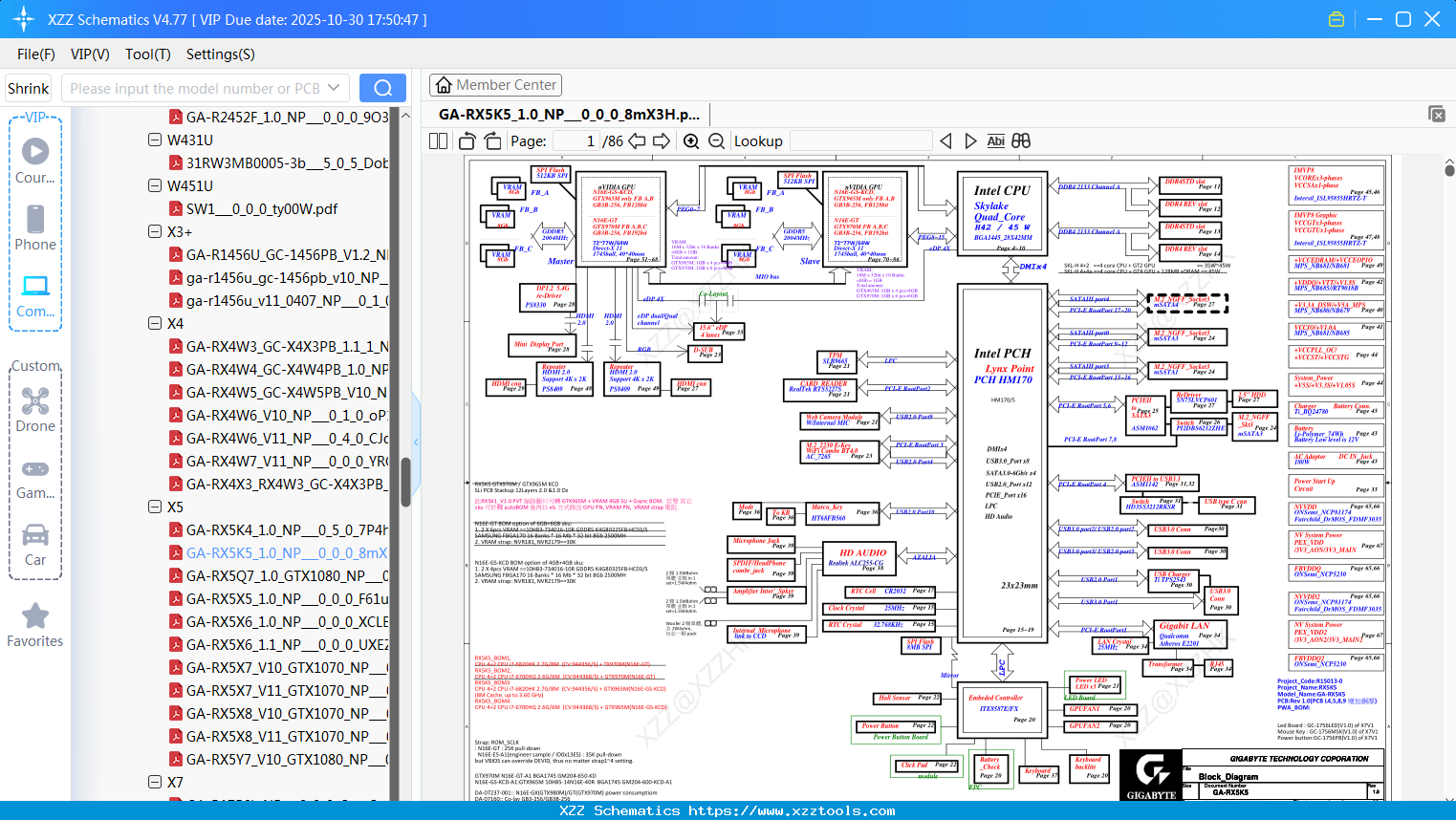Open the Tool(T) menu
1456x820 pixels.
(148, 54)
